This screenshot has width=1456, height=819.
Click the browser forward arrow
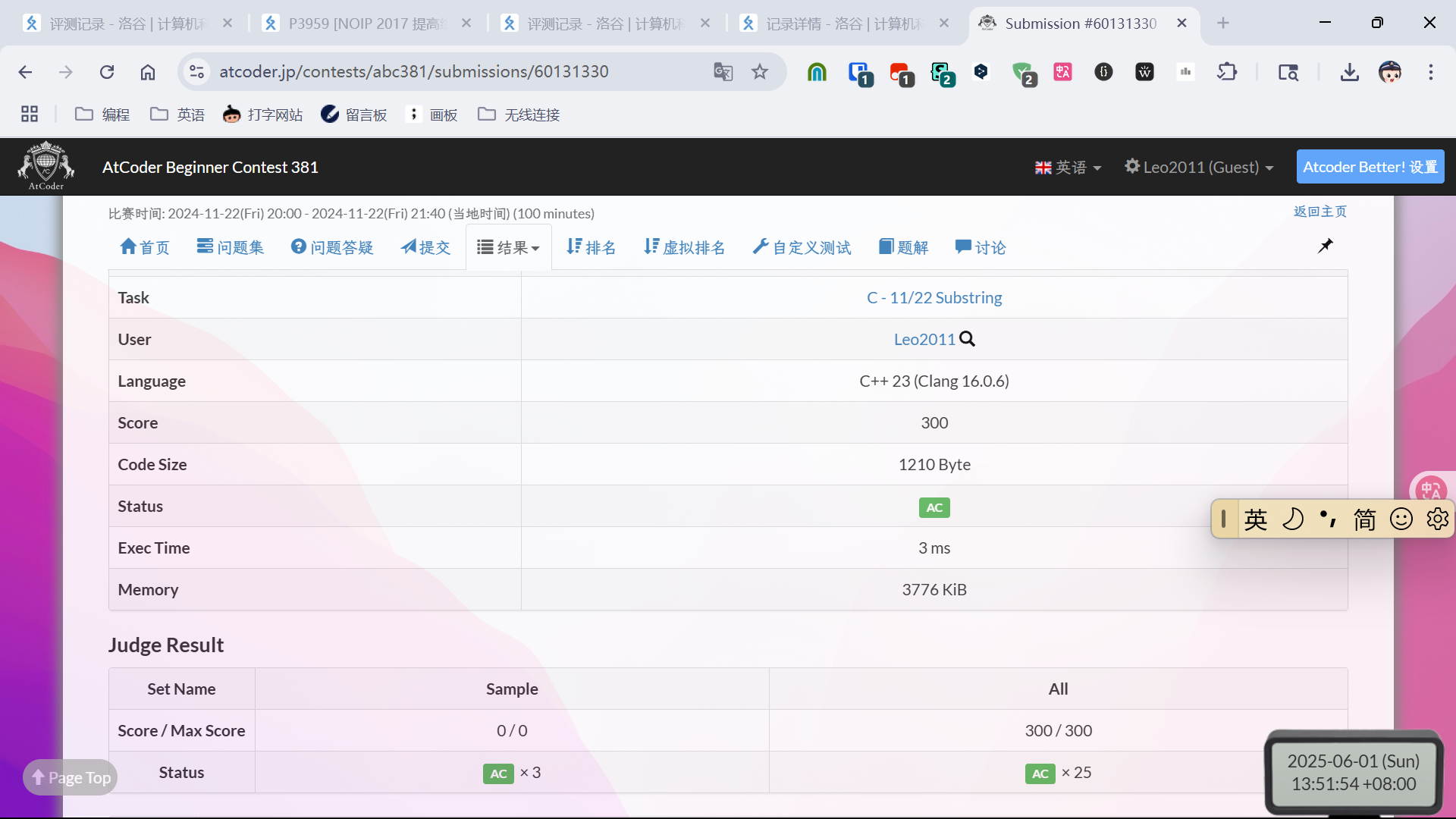[x=66, y=72]
